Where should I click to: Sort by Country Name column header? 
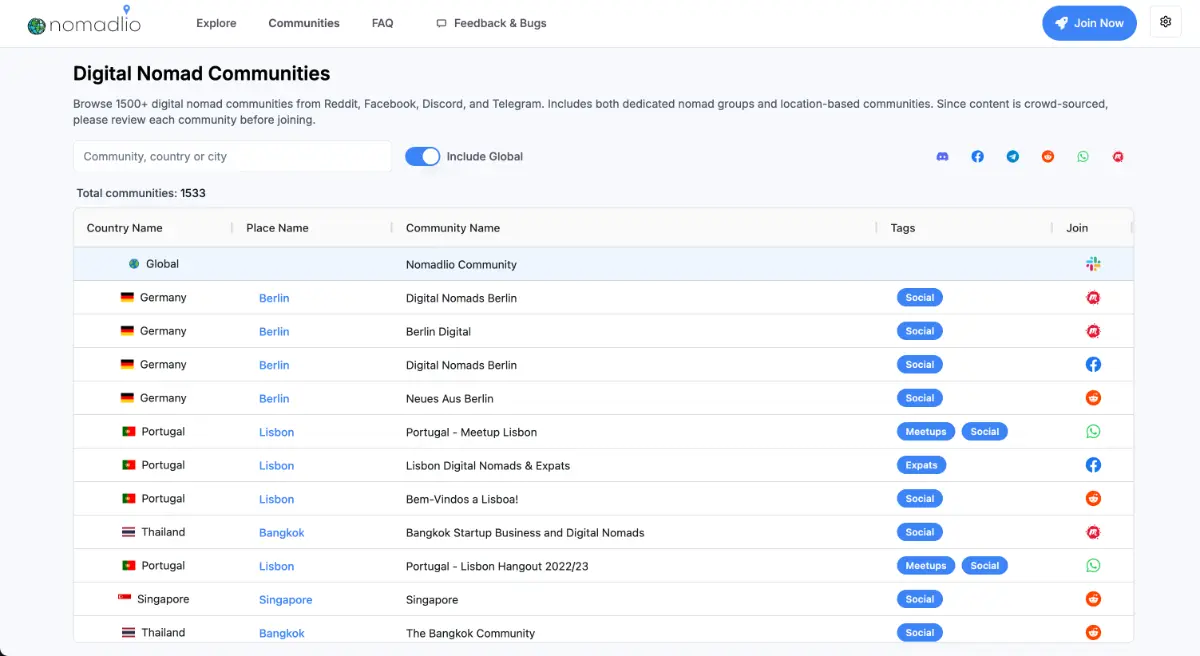point(125,228)
